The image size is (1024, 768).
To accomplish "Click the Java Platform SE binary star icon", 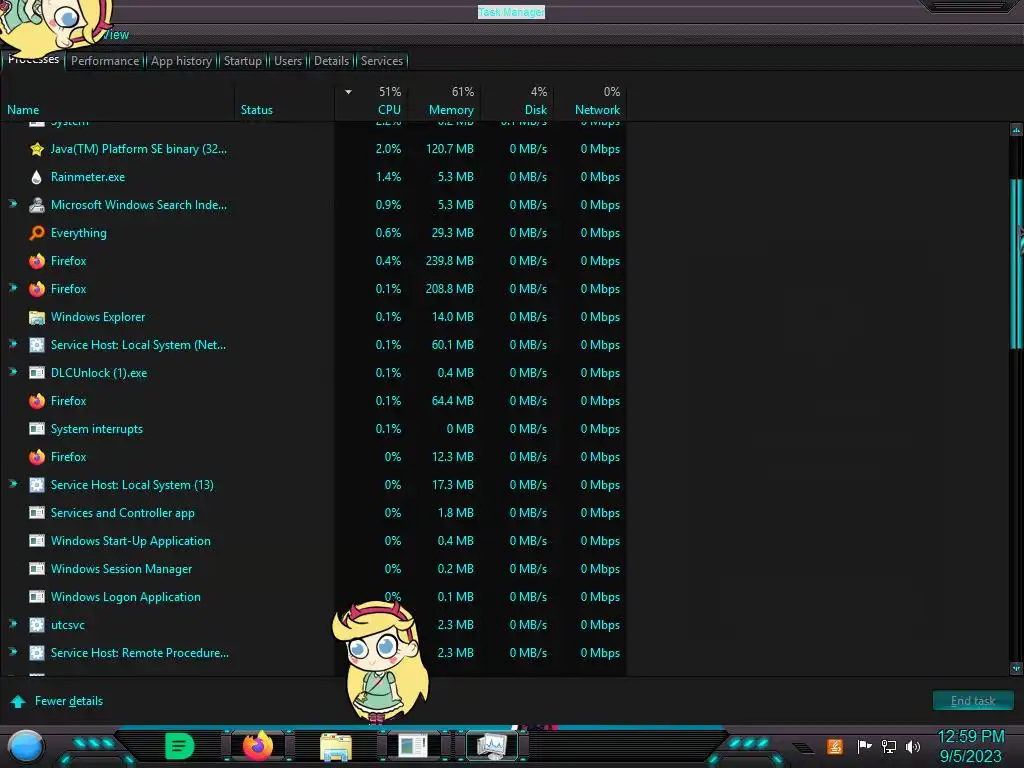I will [37, 149].
